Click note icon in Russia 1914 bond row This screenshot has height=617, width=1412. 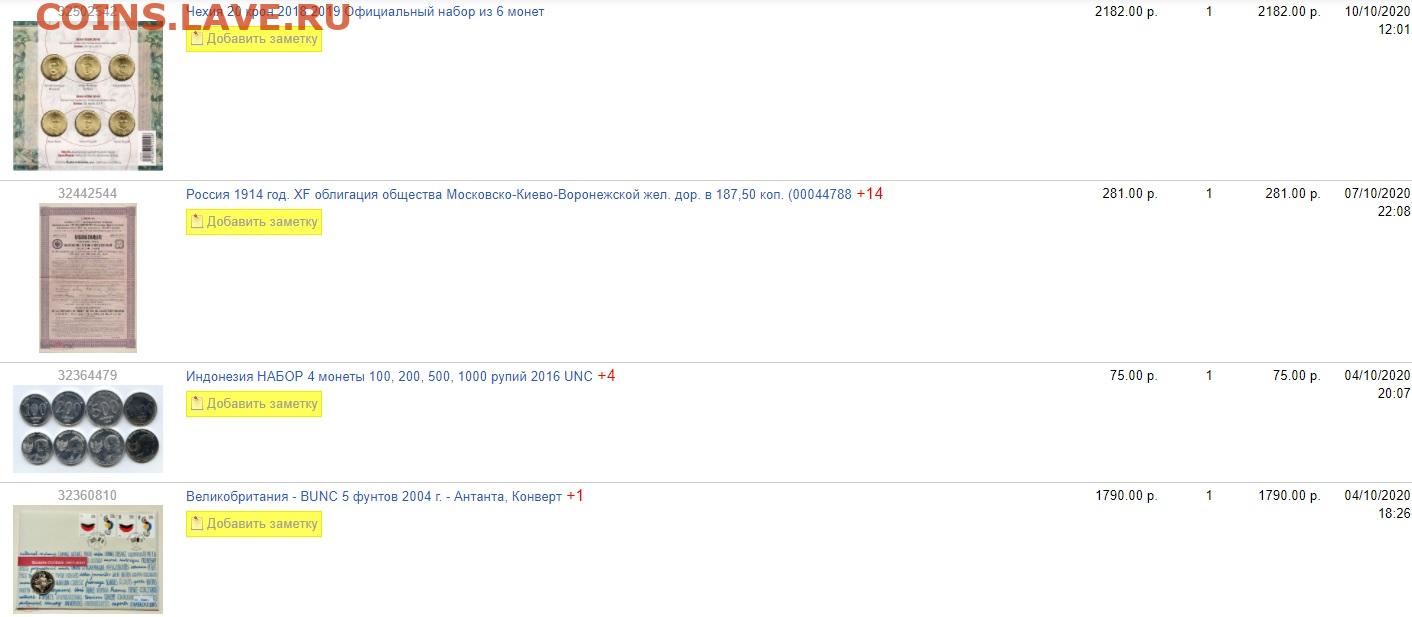coord(197,222)
